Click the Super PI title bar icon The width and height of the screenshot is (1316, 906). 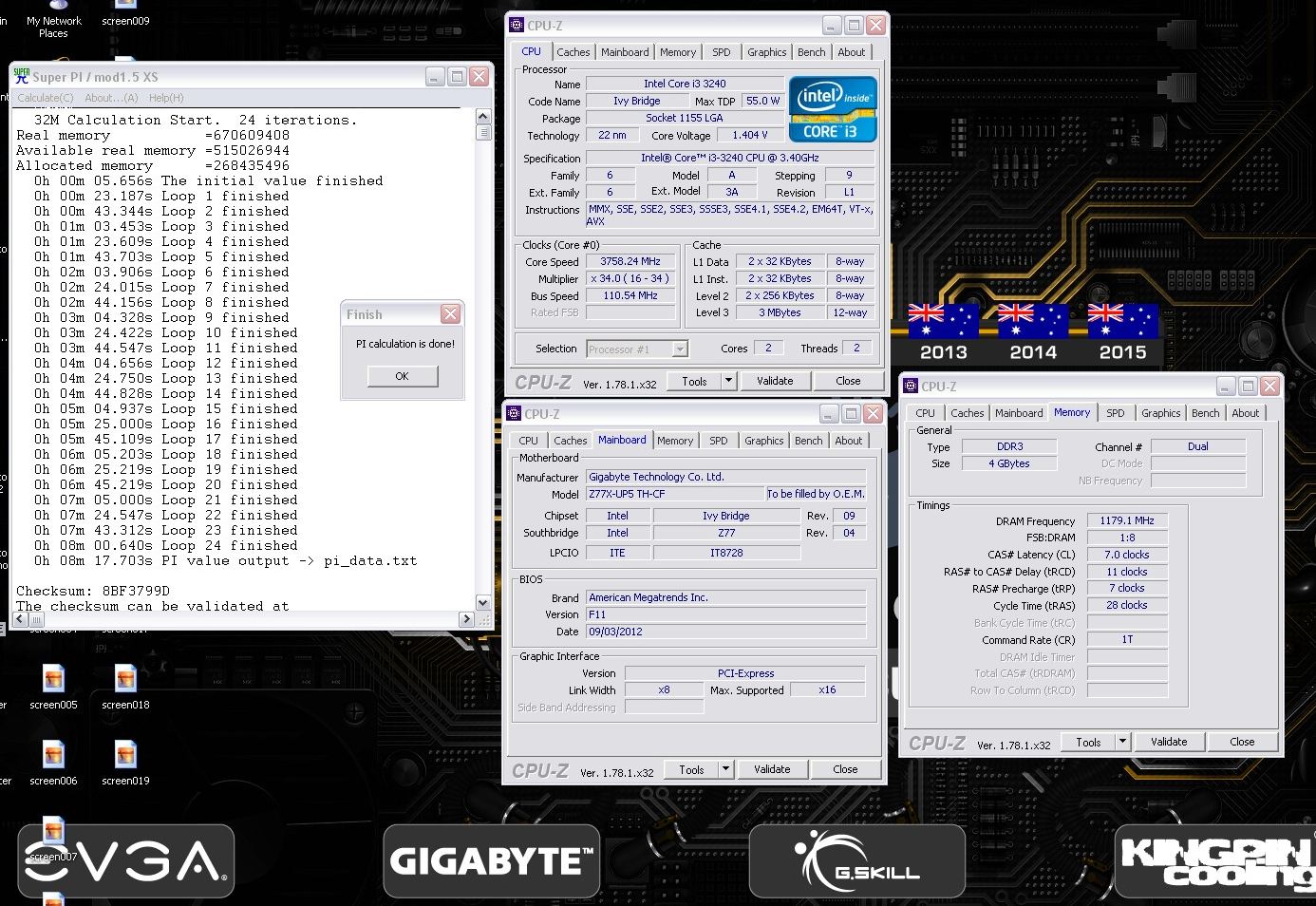22,76
